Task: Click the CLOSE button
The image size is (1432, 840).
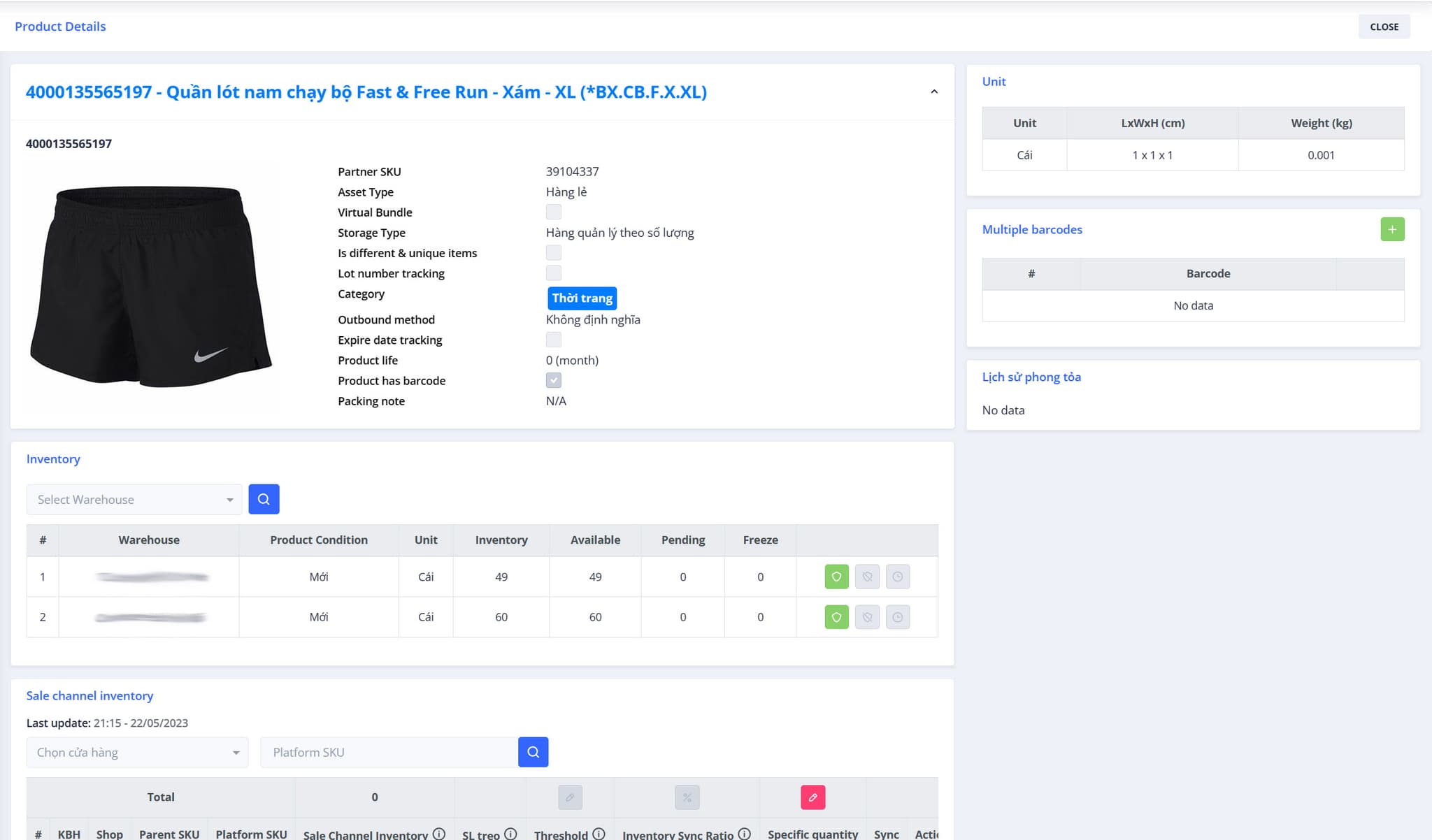Action: [1384, 26]
